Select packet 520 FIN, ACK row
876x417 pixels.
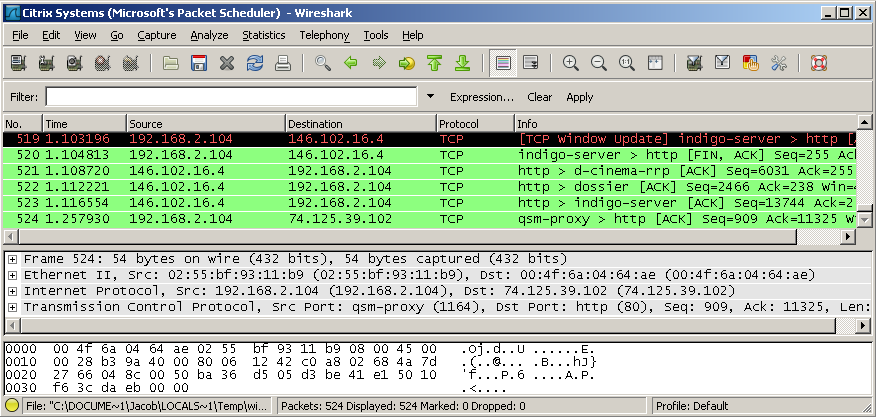[430, 155]
